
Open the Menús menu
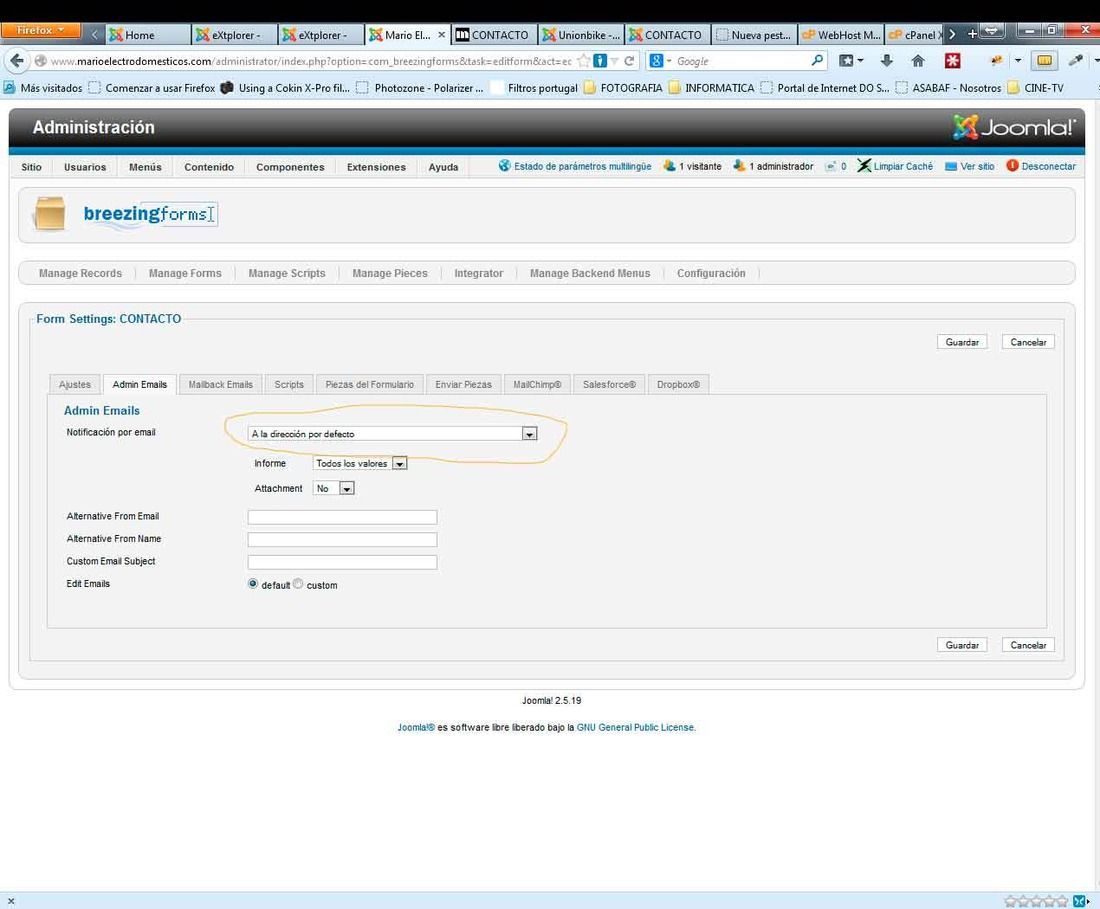[145, 167]
